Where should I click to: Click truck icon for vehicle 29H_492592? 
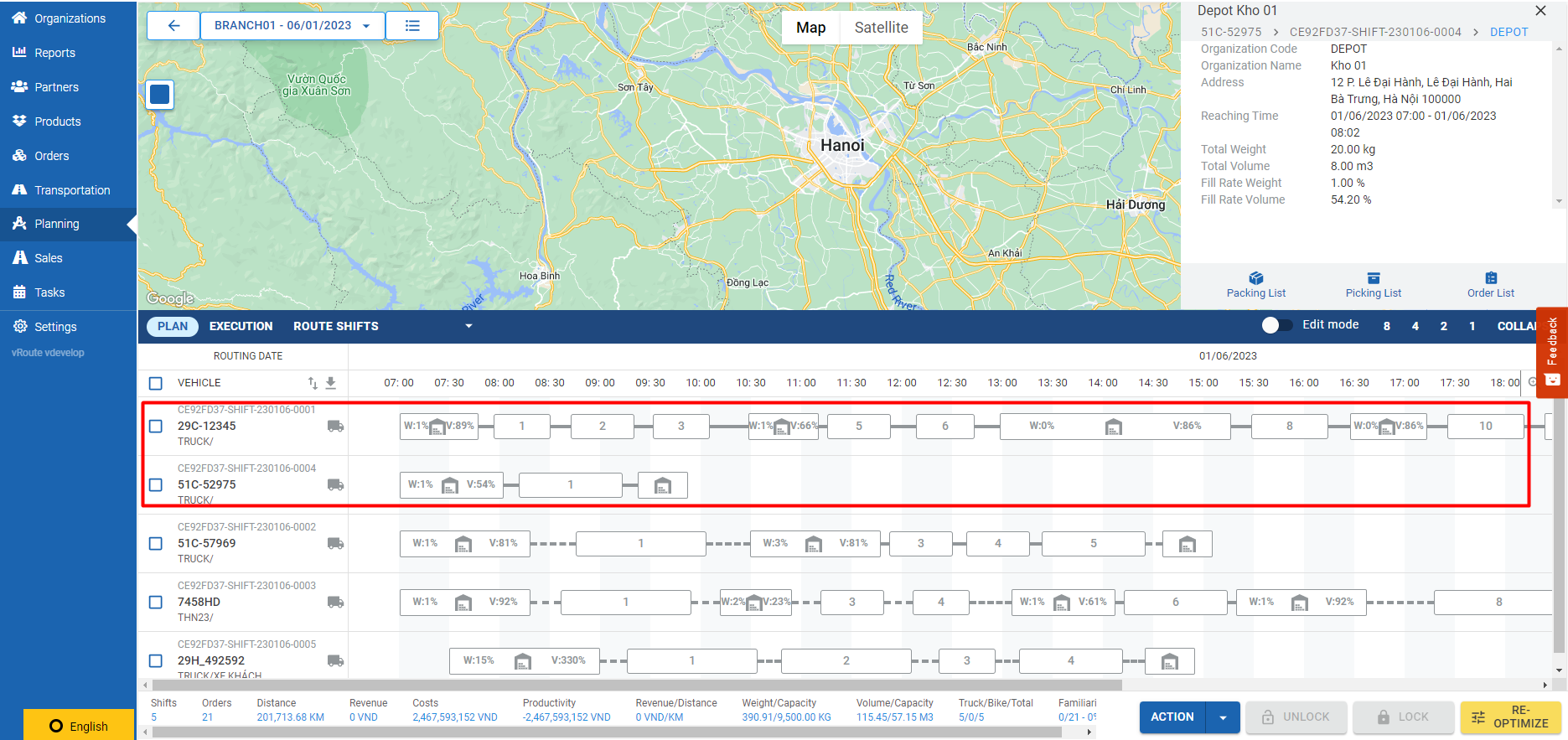pos(335,660)
